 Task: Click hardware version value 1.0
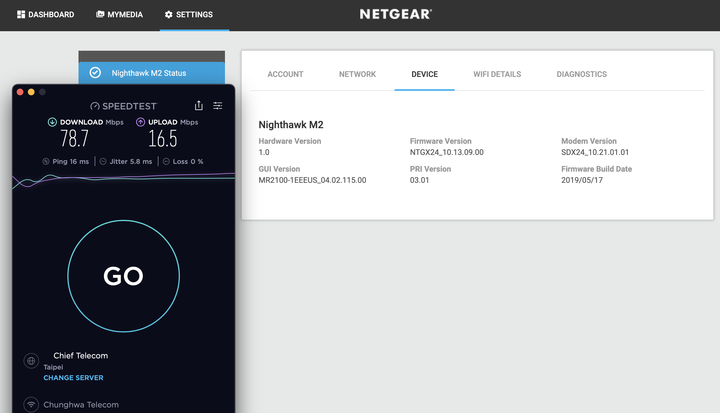(264, 152)
